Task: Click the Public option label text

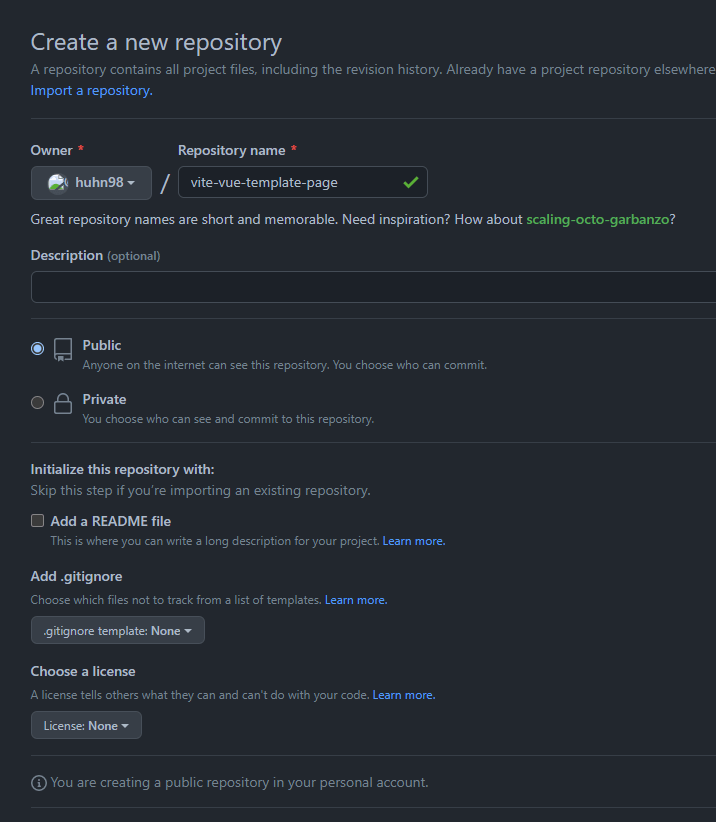Action: (x=102, y=345)
